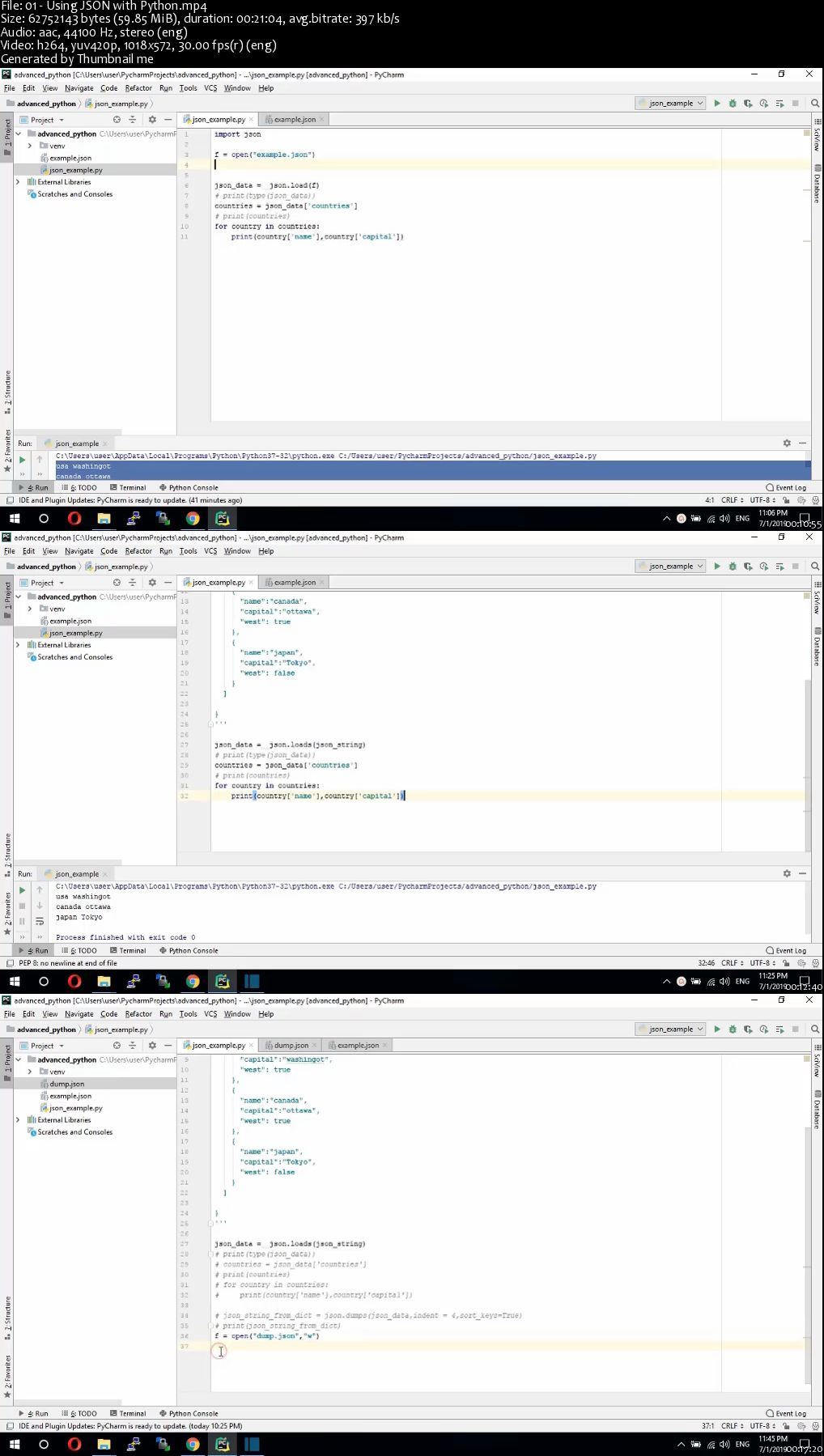Collapse advanced_python root in the 11:25 PM Project tree
The height and width of the screenshot is (1456, 824).
(x=19, y=596)
